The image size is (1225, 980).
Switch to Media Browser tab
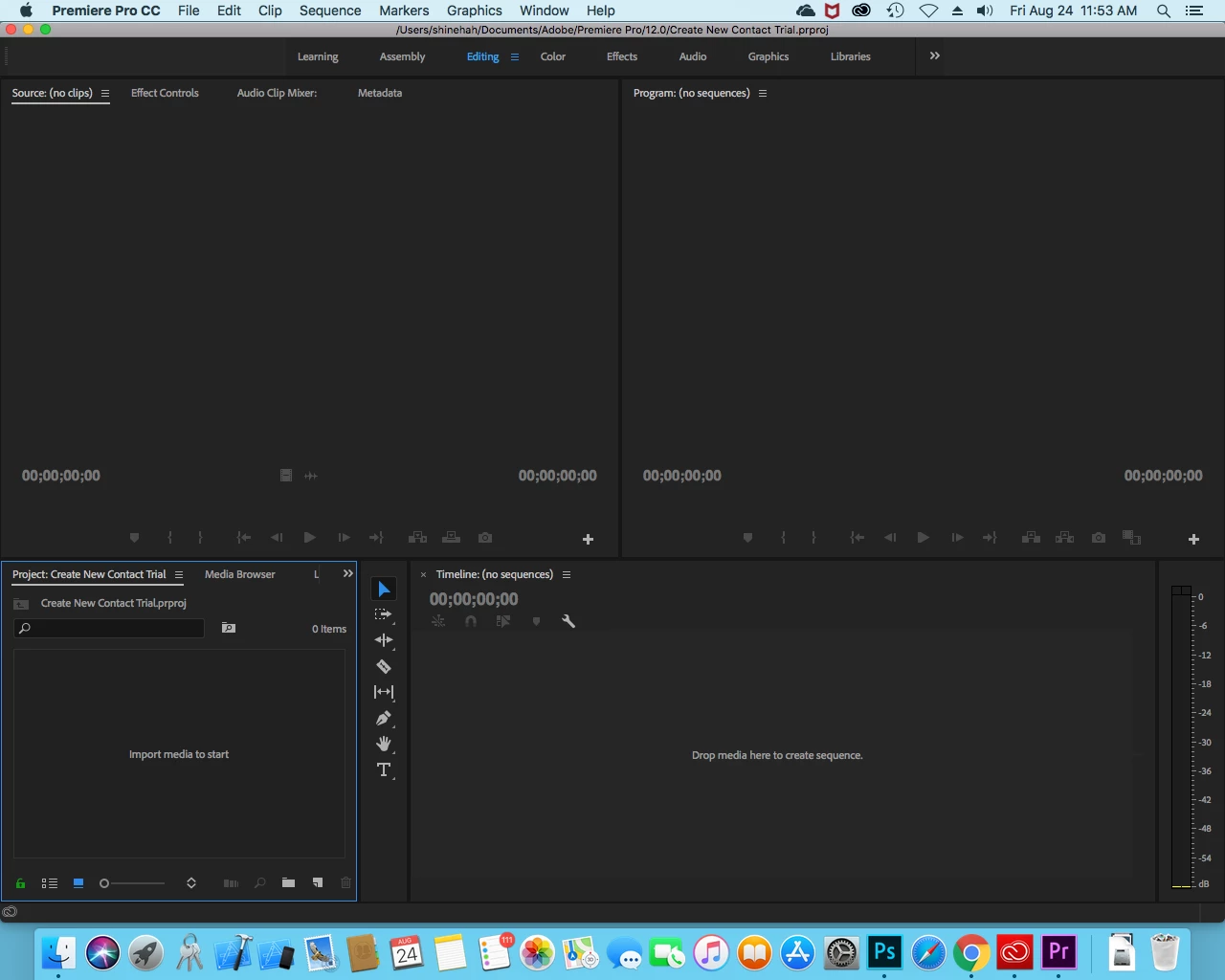point(240,574)
